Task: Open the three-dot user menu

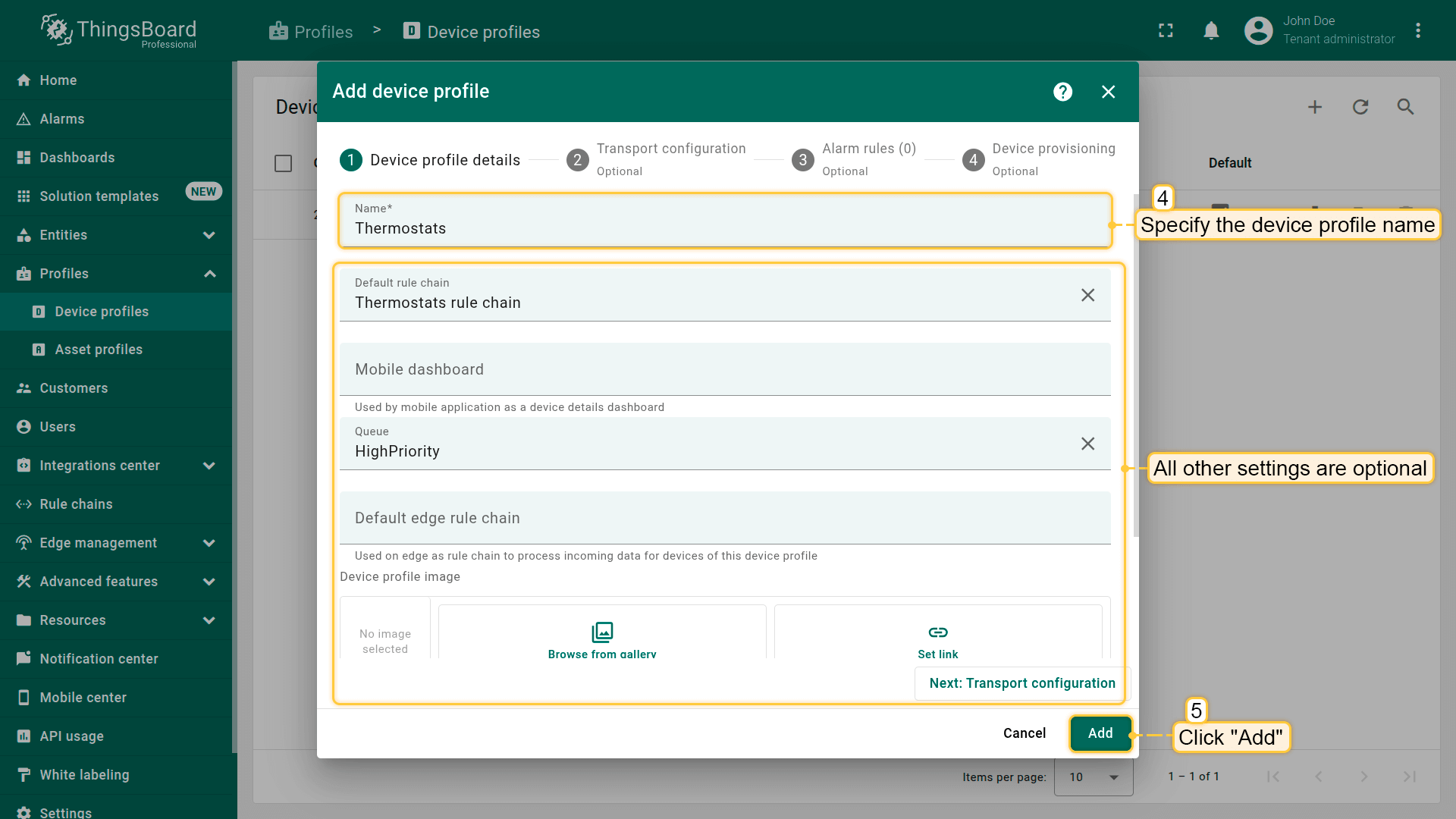Action: point(1417,31)
